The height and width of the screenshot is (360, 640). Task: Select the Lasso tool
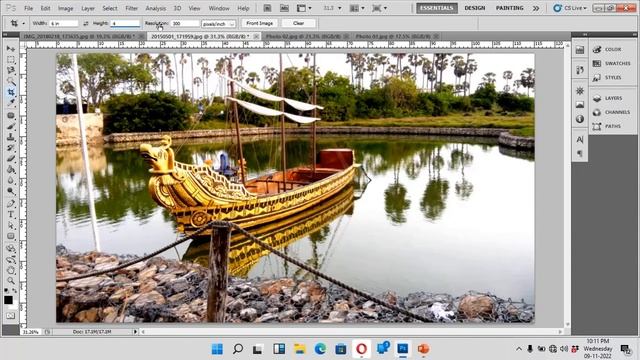[11, 71]
